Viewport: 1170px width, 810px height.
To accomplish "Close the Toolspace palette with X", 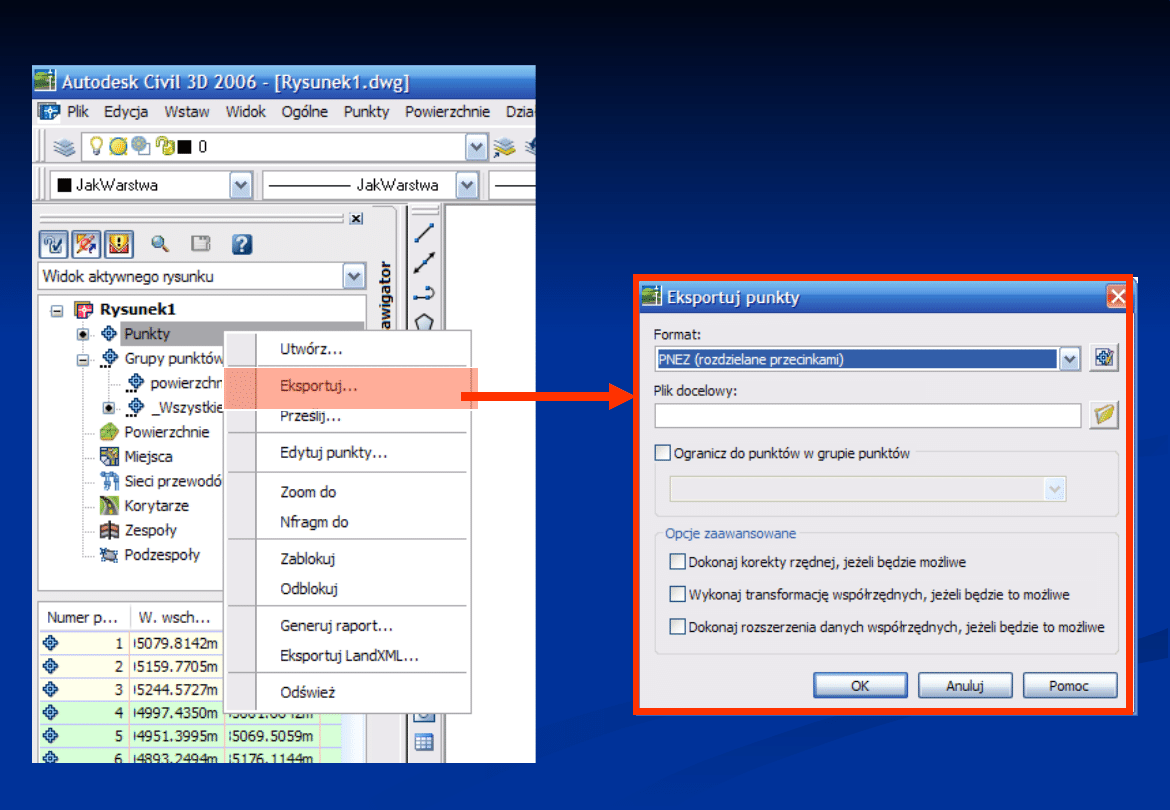I will click(357, 219).
